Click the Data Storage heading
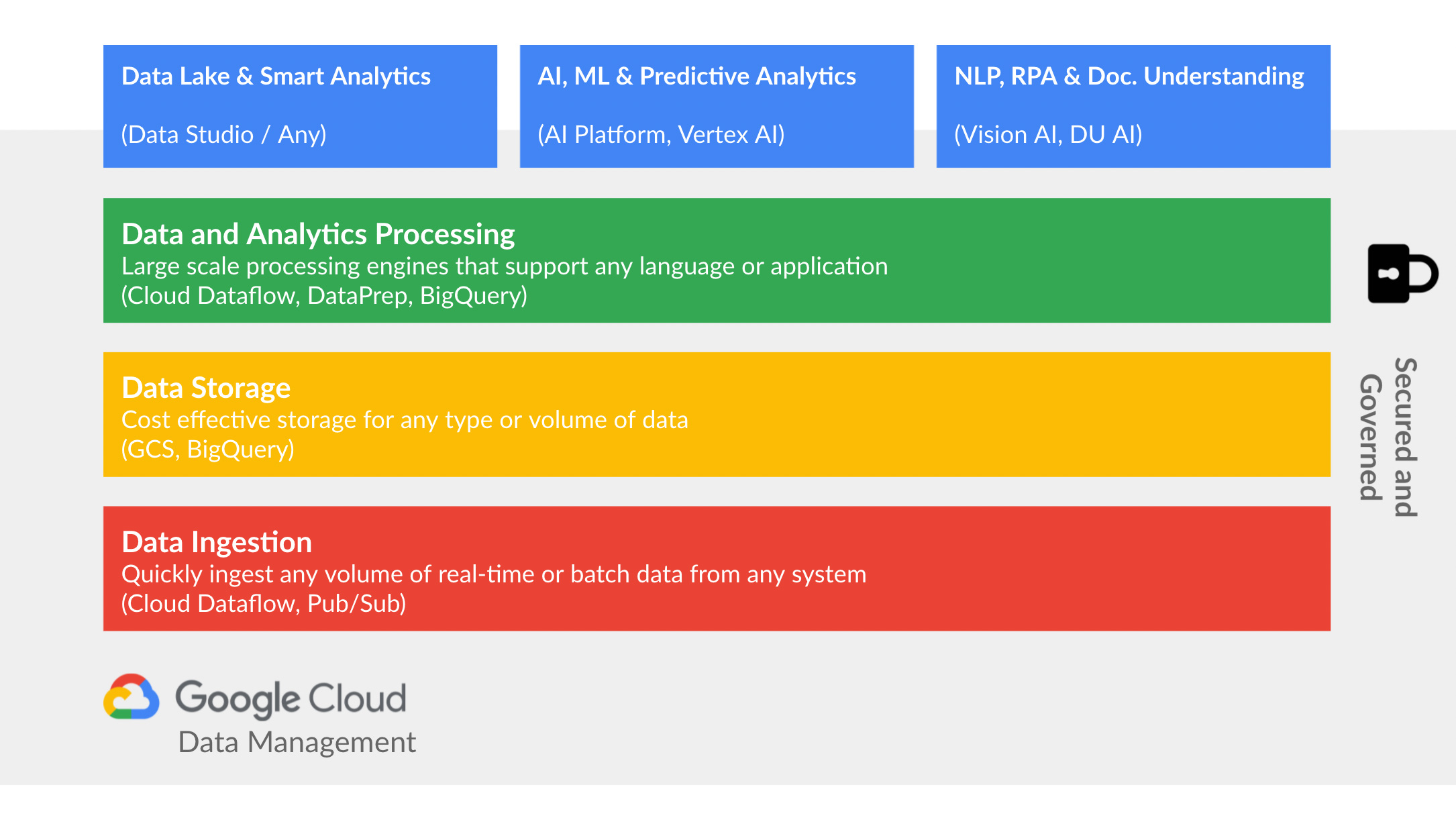The width and height of the screenshot is (1456, 832). click(x=206, y=388)
